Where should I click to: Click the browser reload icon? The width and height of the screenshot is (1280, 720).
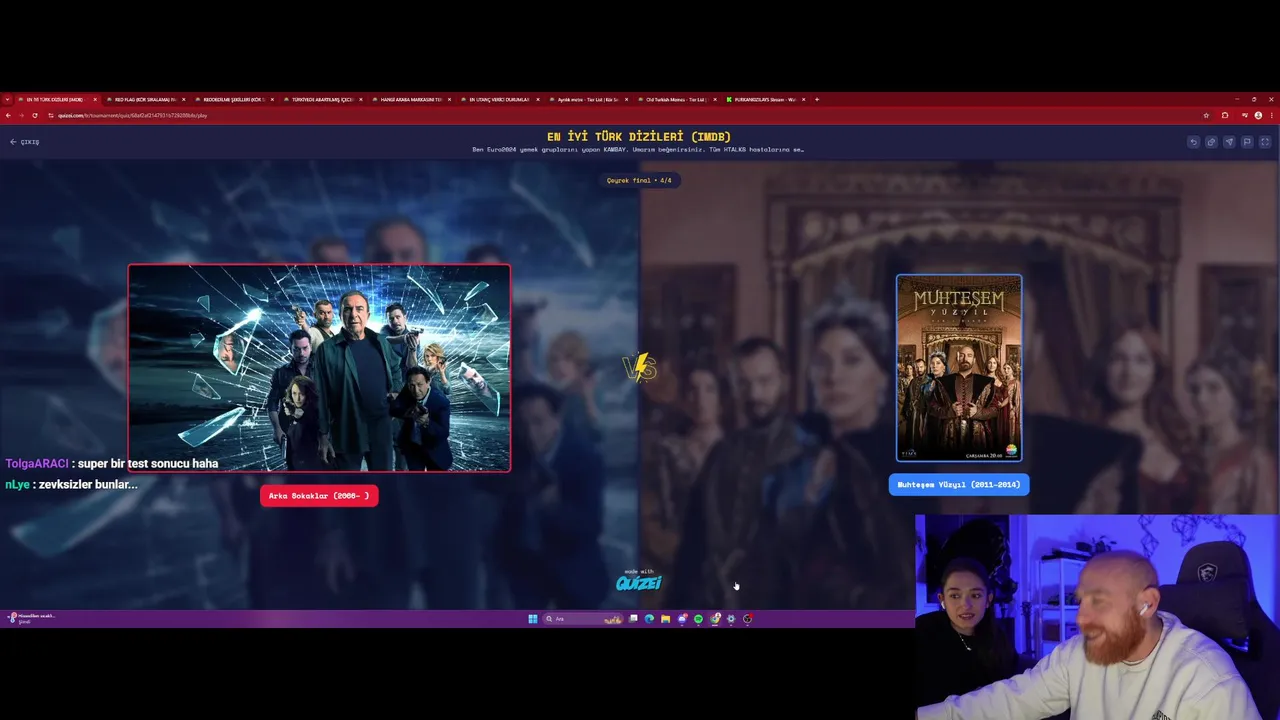(x=35, y=115)
